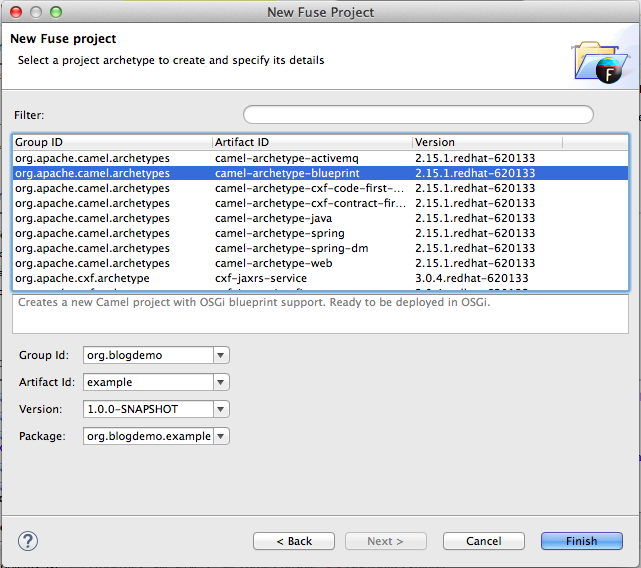Click org.apache.cxf.archetype group cell

click(82, 278)
